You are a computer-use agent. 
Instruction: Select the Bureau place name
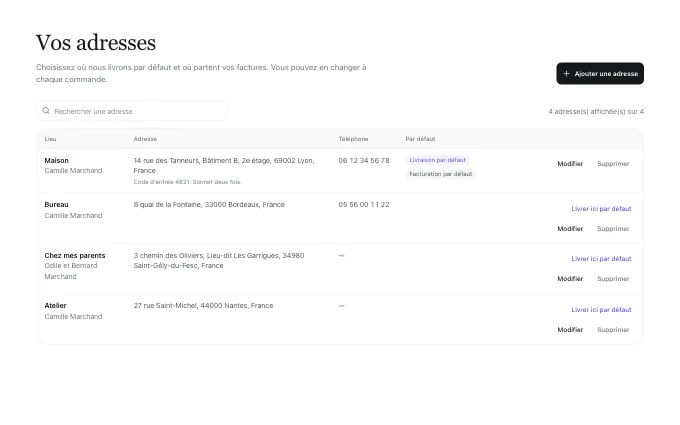[56, 205]
